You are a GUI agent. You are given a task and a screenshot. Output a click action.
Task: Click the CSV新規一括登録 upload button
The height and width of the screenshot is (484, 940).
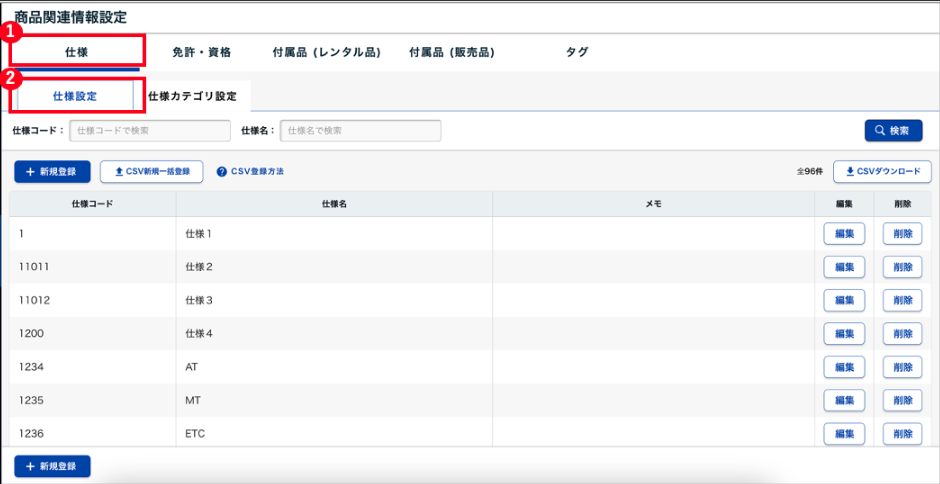[x=152, y=172]
